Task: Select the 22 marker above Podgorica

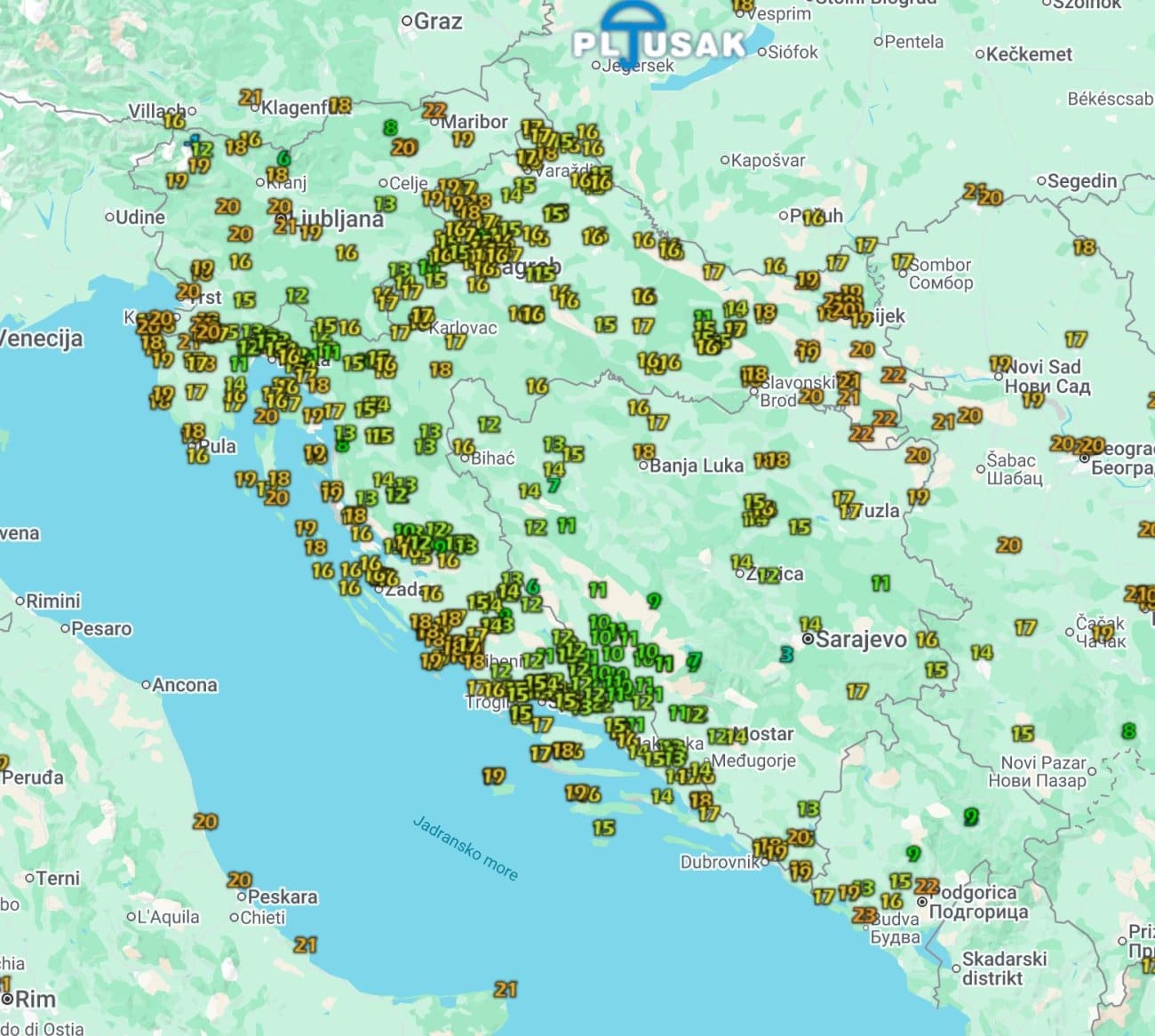Action: (927, 886)
